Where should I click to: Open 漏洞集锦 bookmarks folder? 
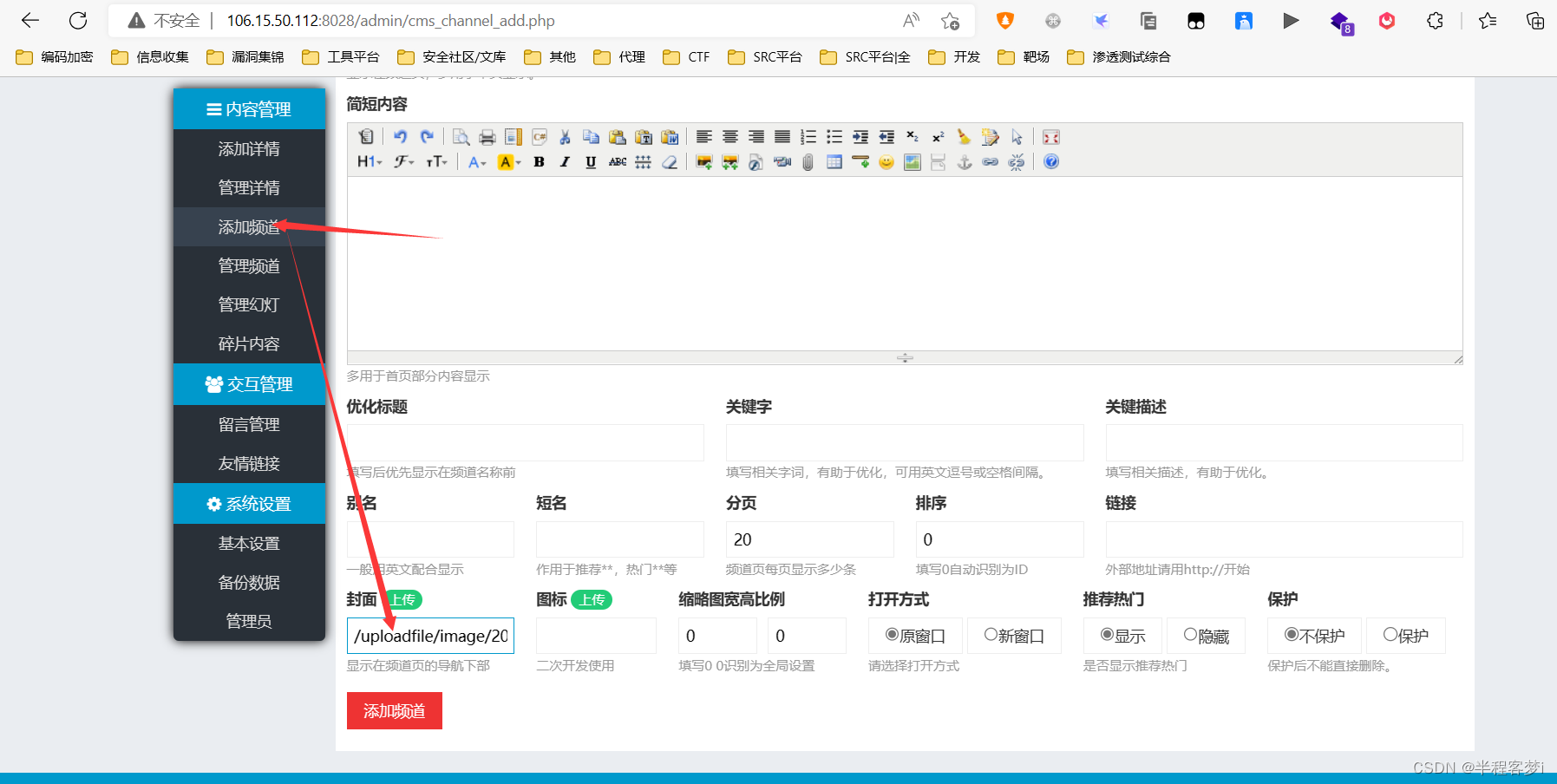245,57
